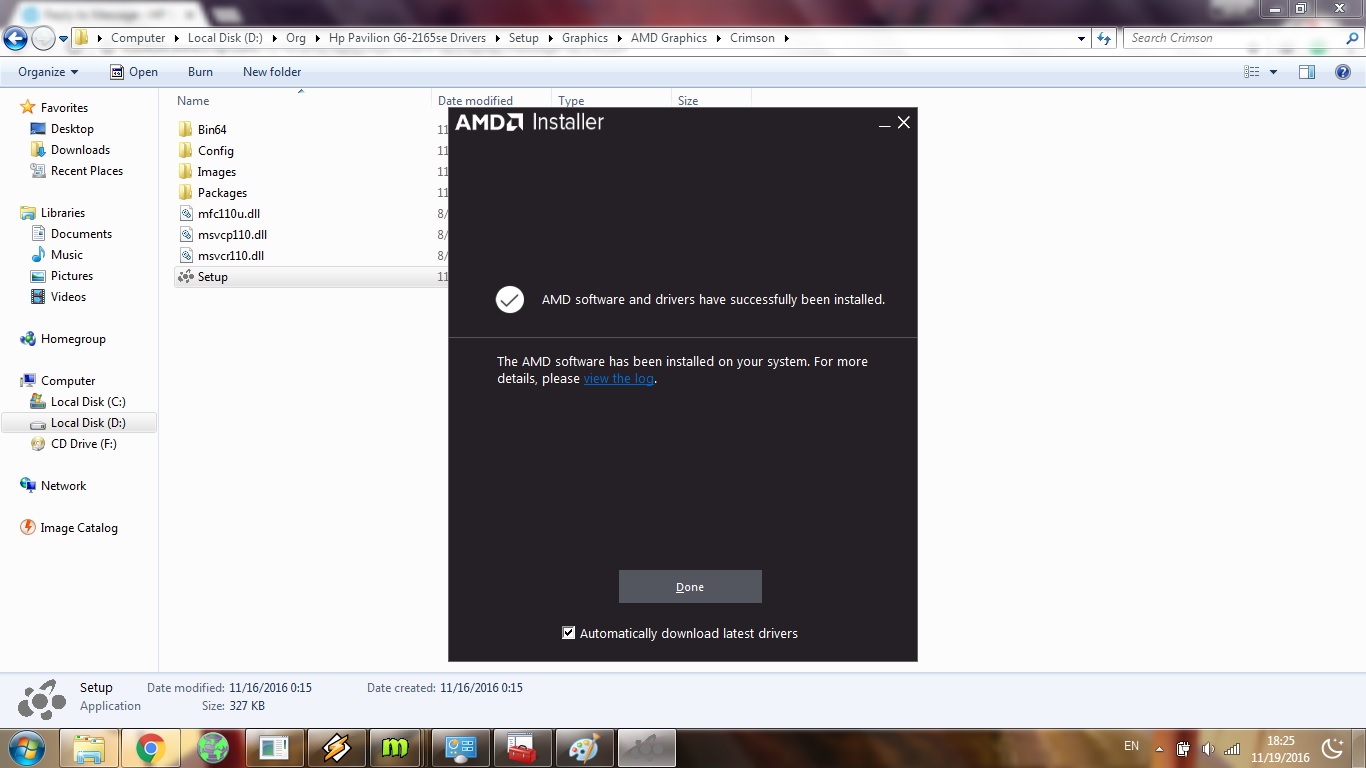Viewport: 1366px width, 768px height.
Task: Open the Organize dropdown menu
Action: 48,72
